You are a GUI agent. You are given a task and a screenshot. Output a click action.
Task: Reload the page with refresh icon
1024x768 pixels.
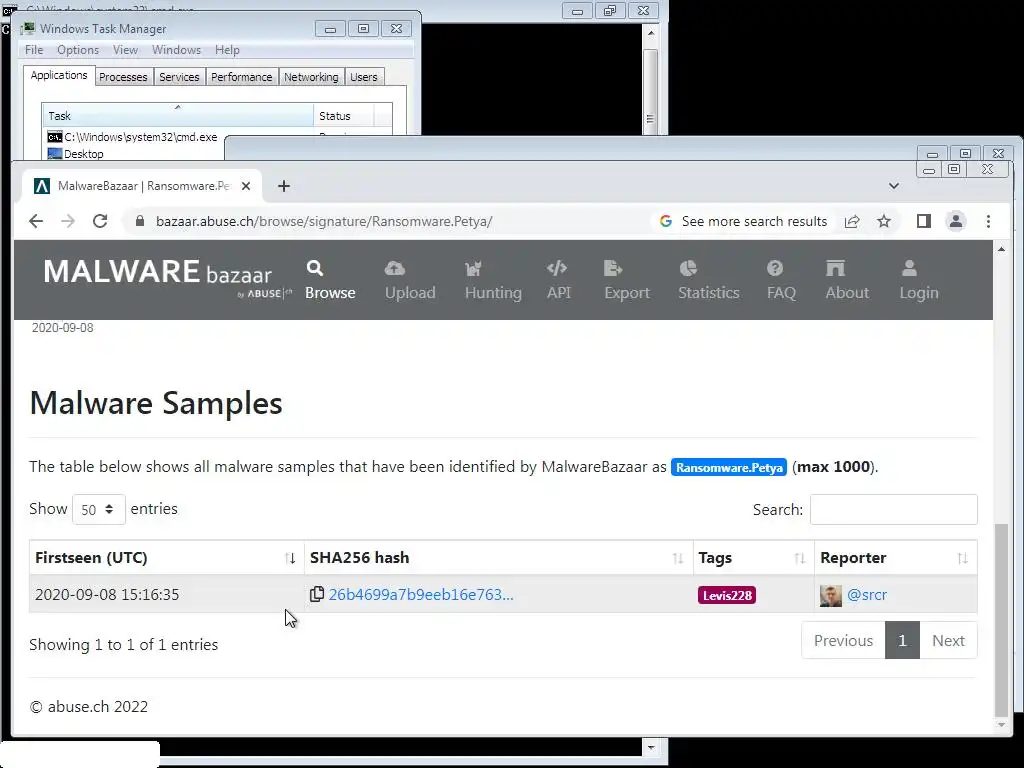coord(100,221)
